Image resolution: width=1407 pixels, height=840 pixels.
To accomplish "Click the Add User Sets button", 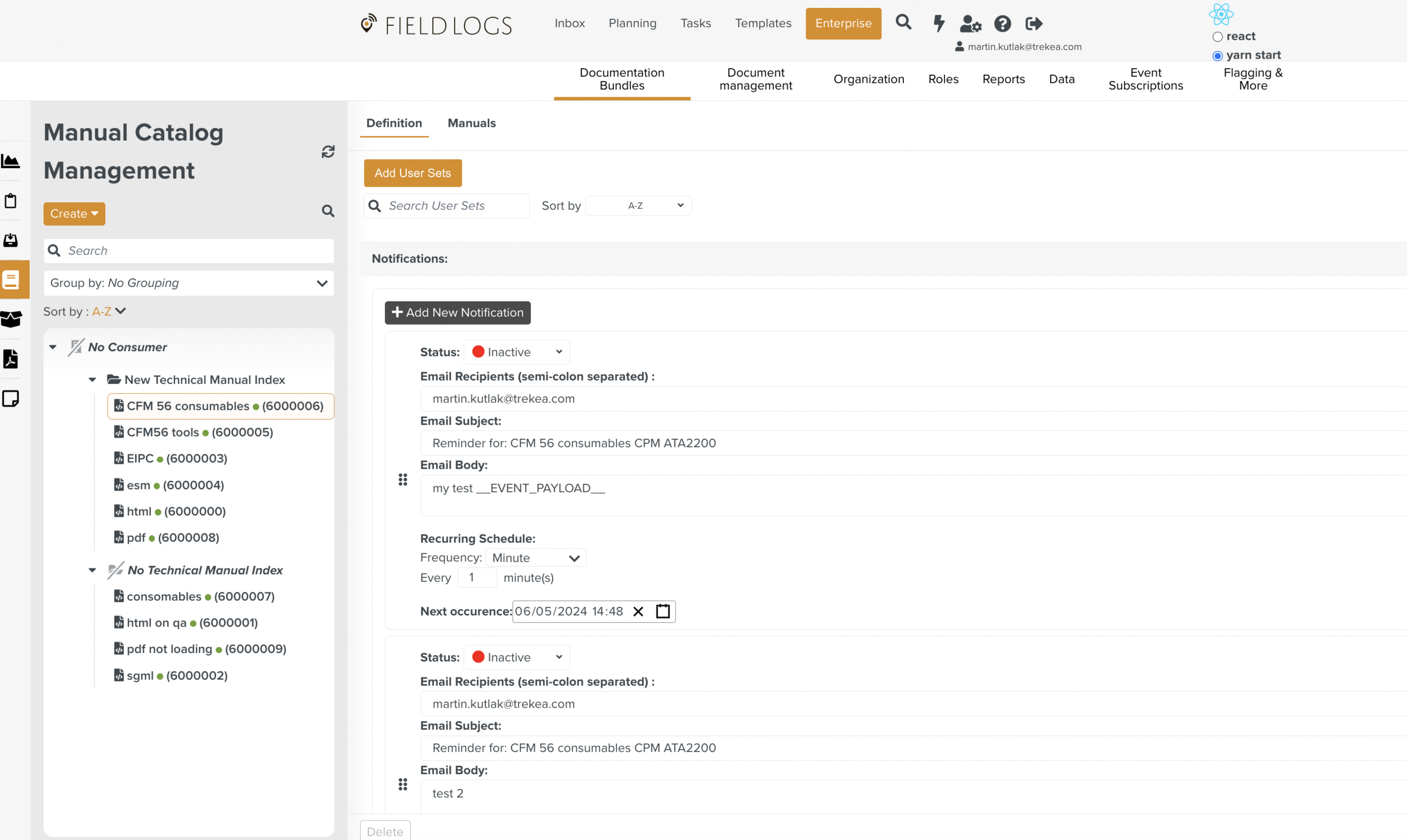I will 412,173.
